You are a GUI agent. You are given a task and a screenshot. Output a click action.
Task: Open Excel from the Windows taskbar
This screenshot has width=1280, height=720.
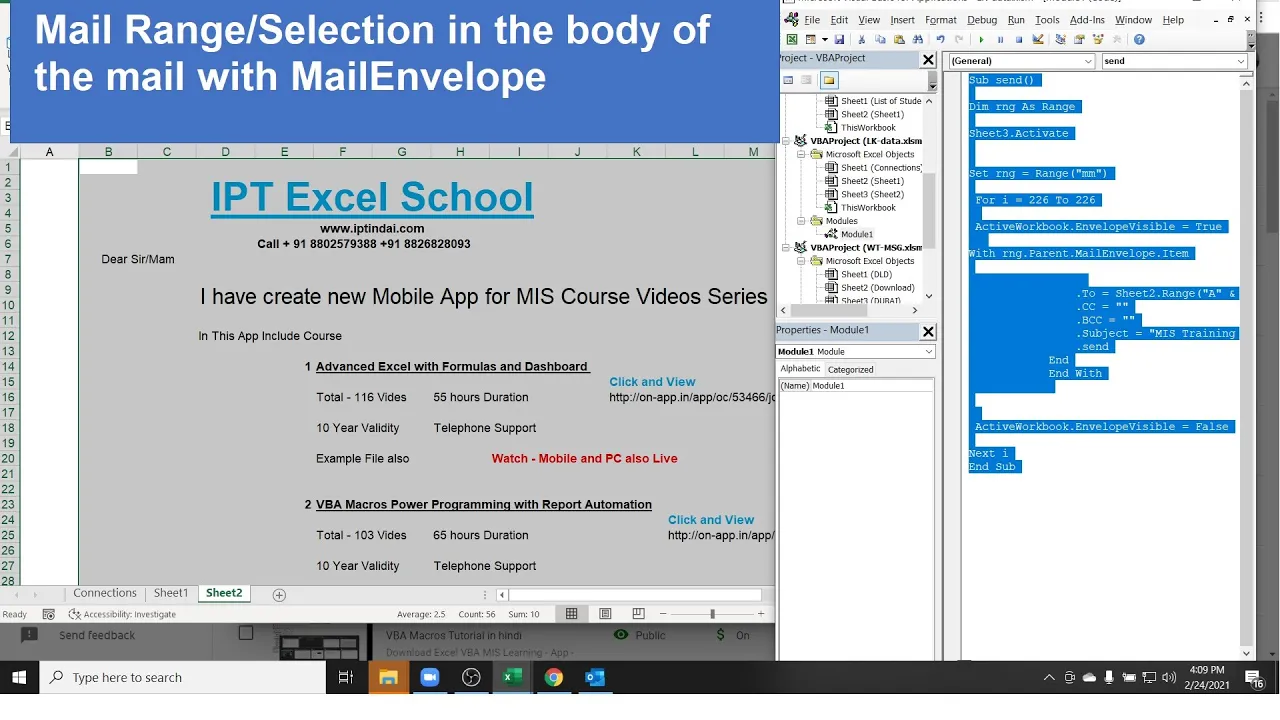(x=512, y=677)
